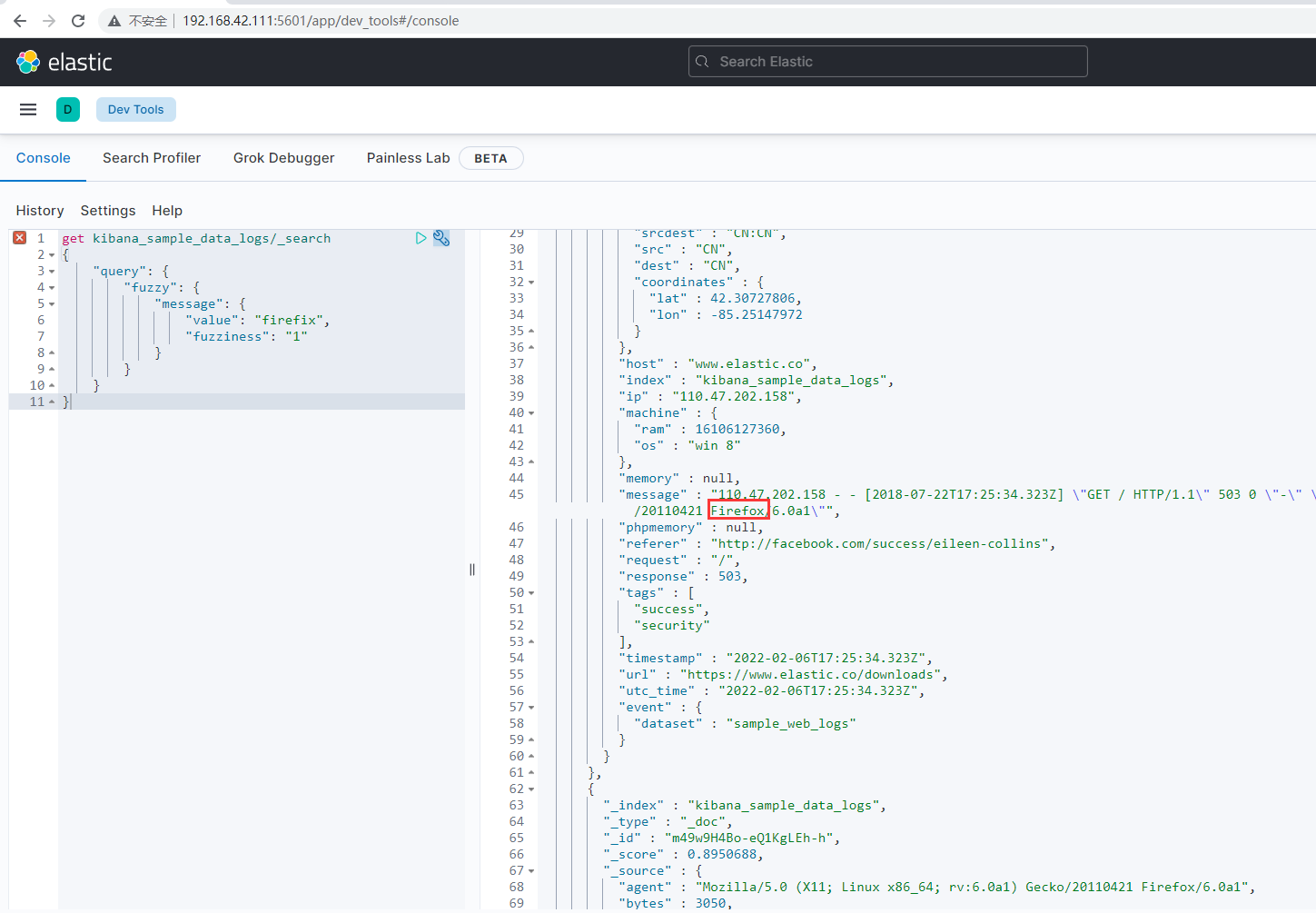Click the panel resize handle between editor and output
Image resolution: width=1316 pixels, height=913 pixels.
472,570
